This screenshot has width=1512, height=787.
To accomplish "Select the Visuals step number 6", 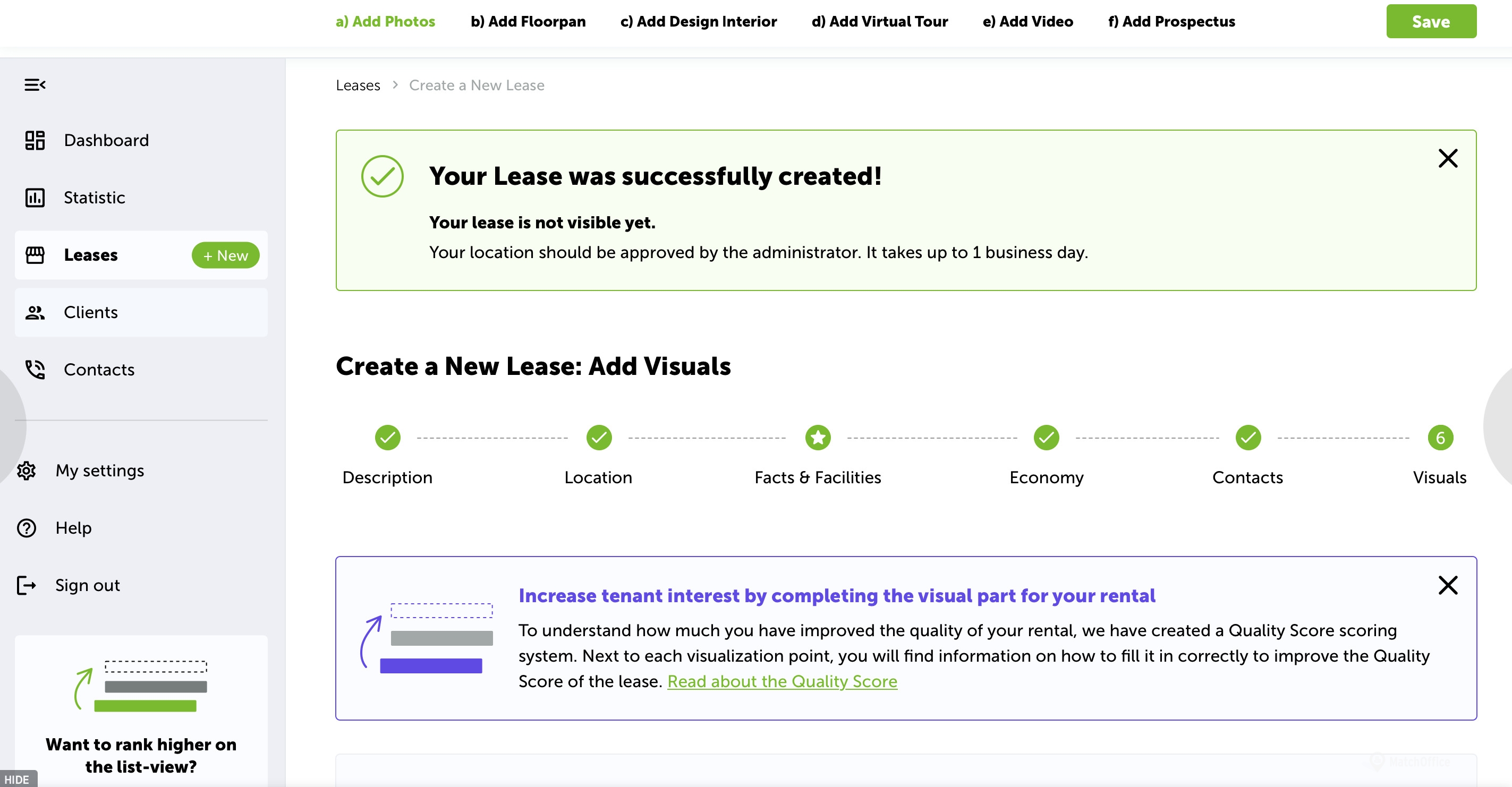I will (1440, 438).
